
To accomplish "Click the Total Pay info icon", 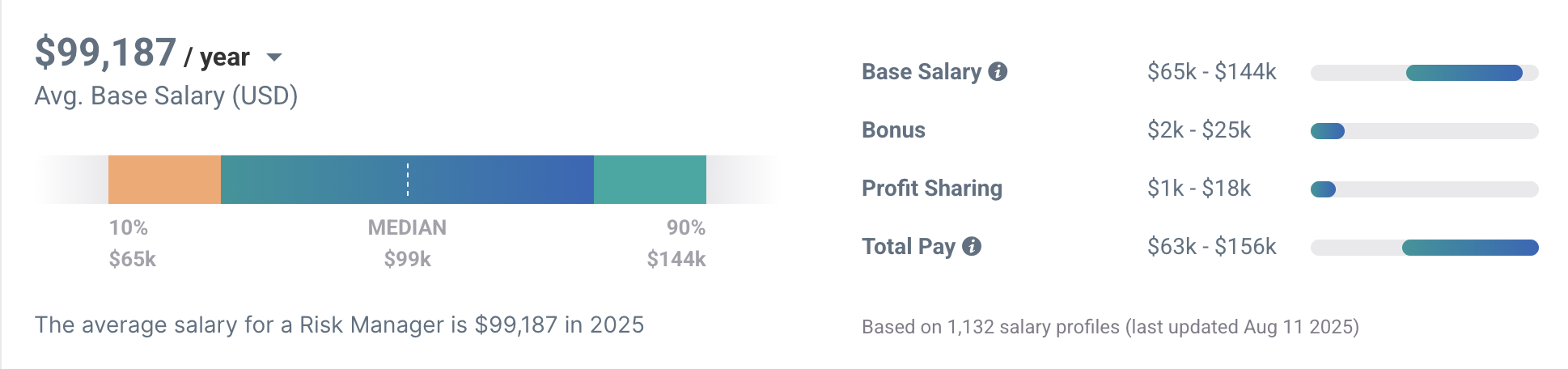I will coord(972,246).
